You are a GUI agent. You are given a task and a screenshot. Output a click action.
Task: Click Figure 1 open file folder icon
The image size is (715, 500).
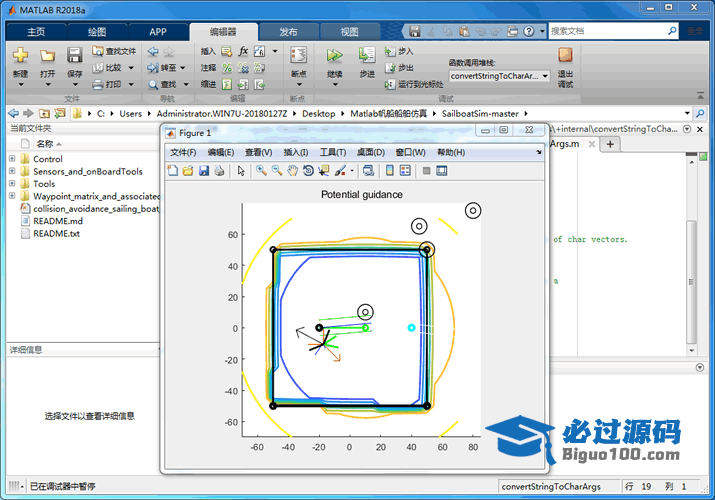click(188, 171)
